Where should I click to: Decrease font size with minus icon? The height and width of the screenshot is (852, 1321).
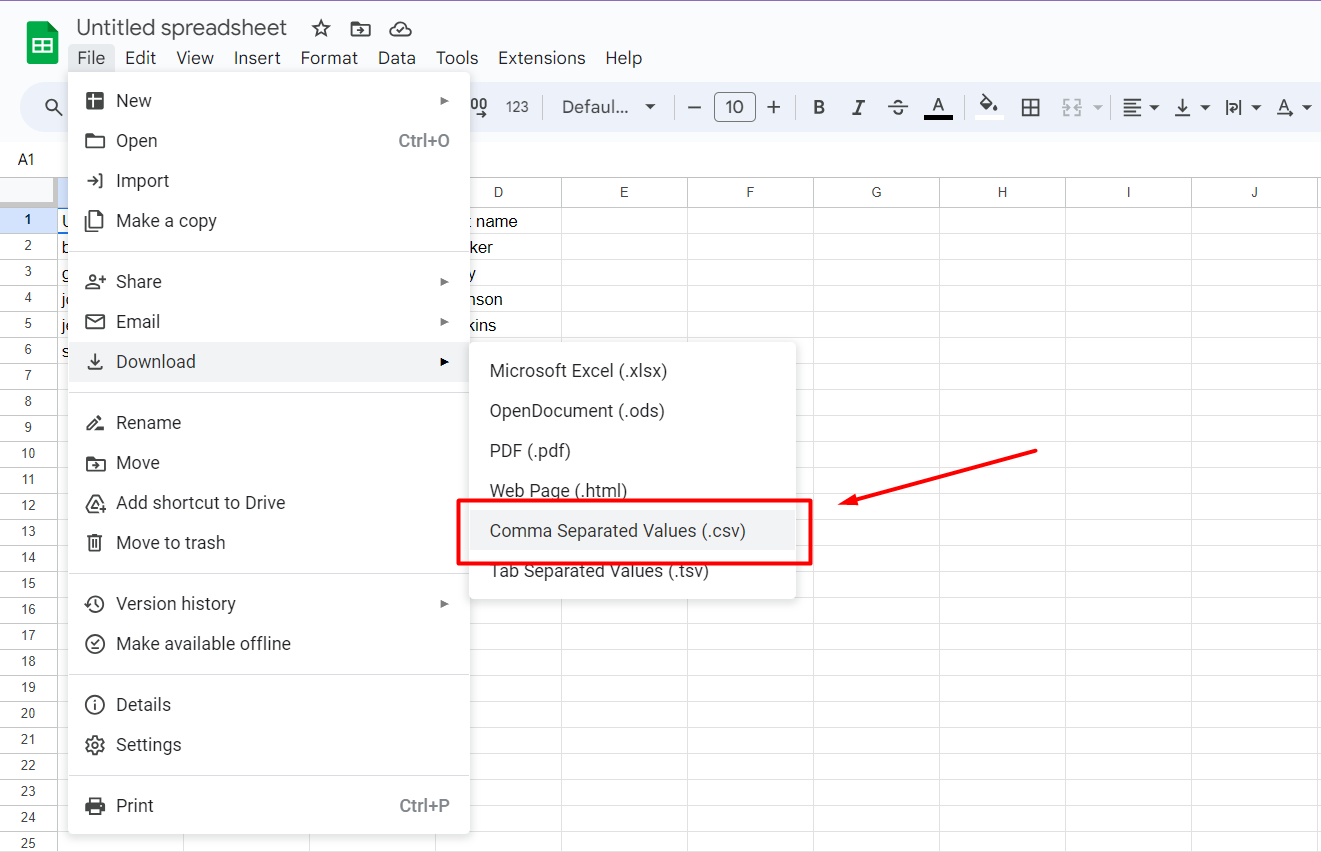(x=695, y=107)
